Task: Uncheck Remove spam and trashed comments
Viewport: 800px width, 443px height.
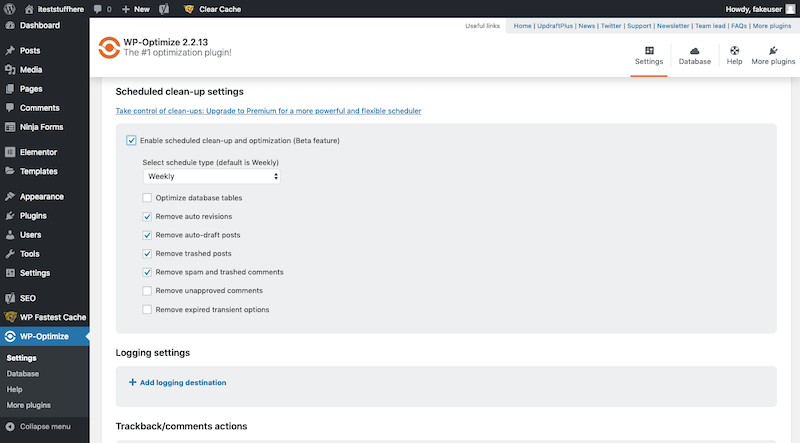Action: [x=147, y=272]
